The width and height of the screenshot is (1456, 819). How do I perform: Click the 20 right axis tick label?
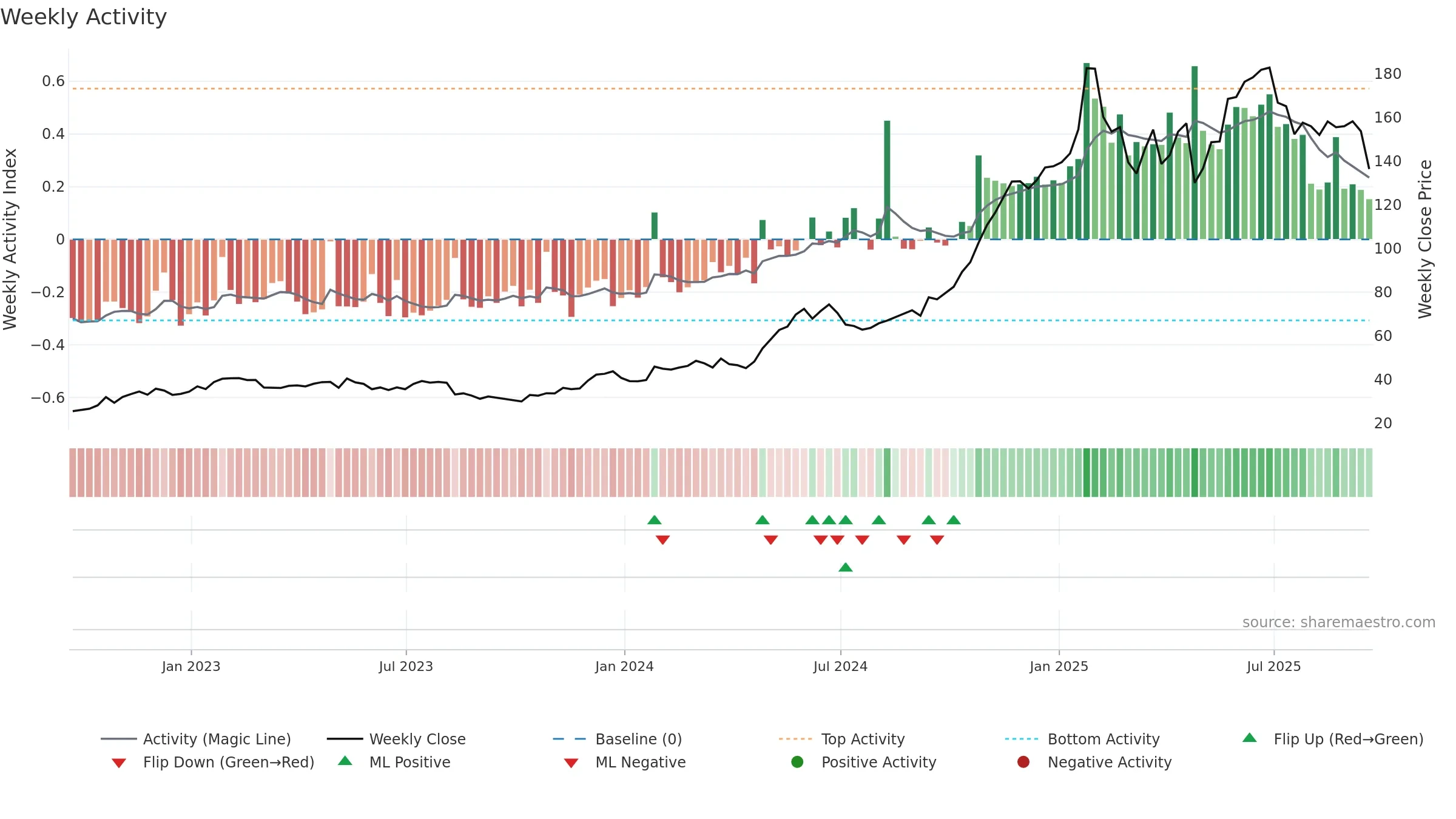point(1383,423)
